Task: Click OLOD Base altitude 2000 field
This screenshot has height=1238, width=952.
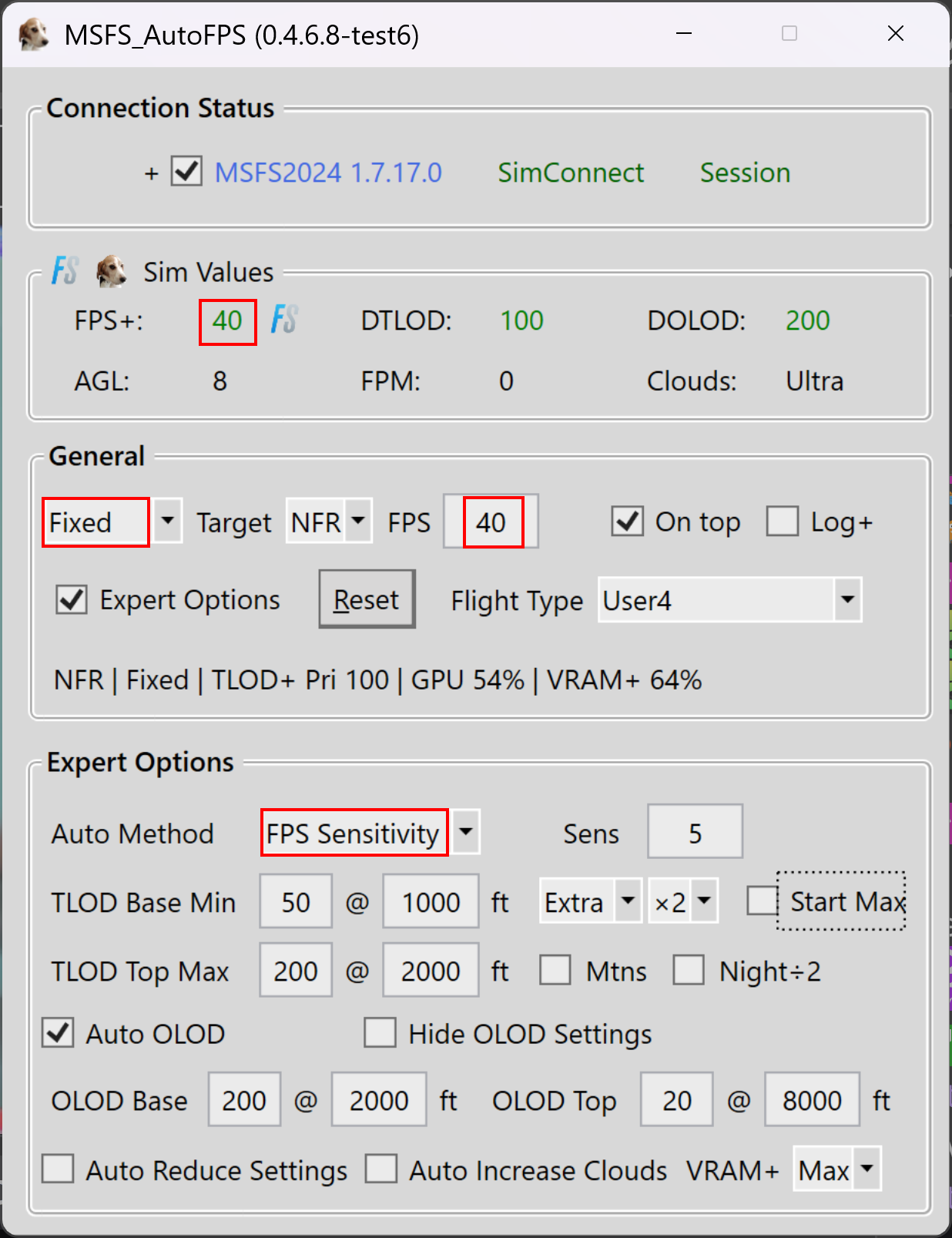Action: (379, 1099)
